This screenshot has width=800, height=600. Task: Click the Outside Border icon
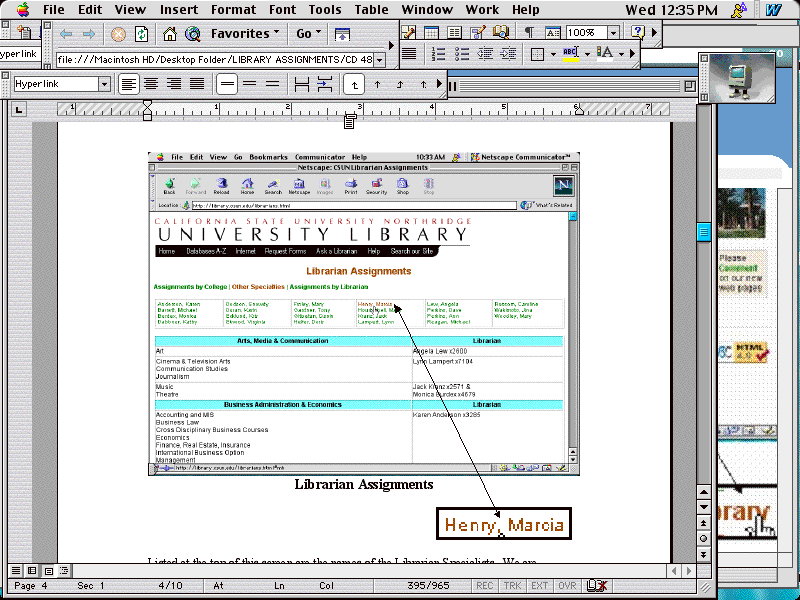point(537,54)
